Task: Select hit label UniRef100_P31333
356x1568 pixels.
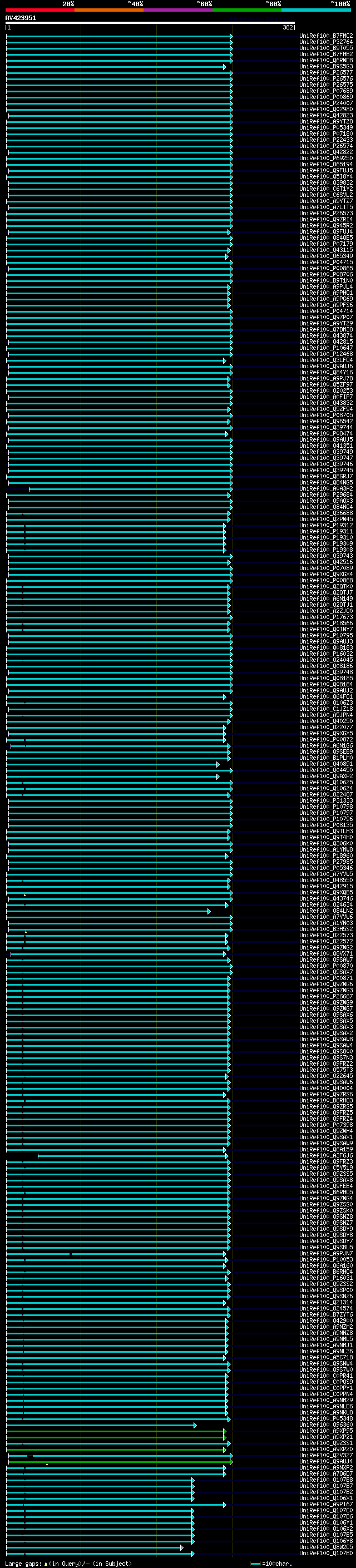Action: [326, 800]
